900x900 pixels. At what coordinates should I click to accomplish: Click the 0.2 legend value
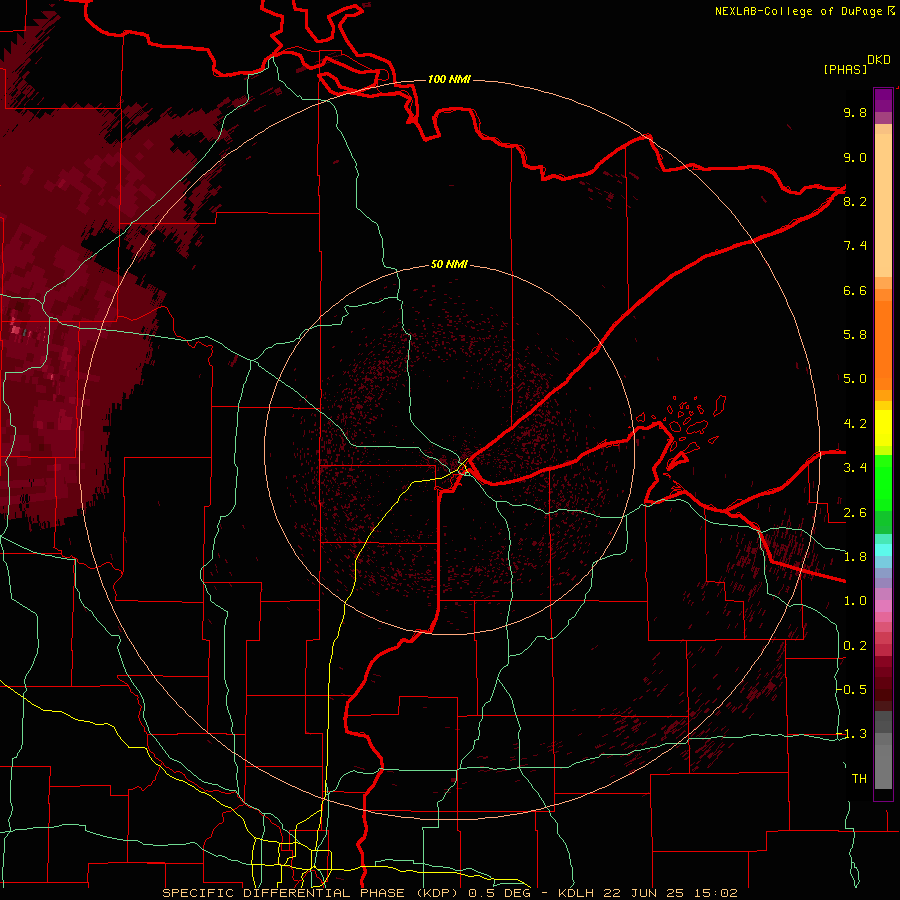pyautogui.click(x=855, y=646)
